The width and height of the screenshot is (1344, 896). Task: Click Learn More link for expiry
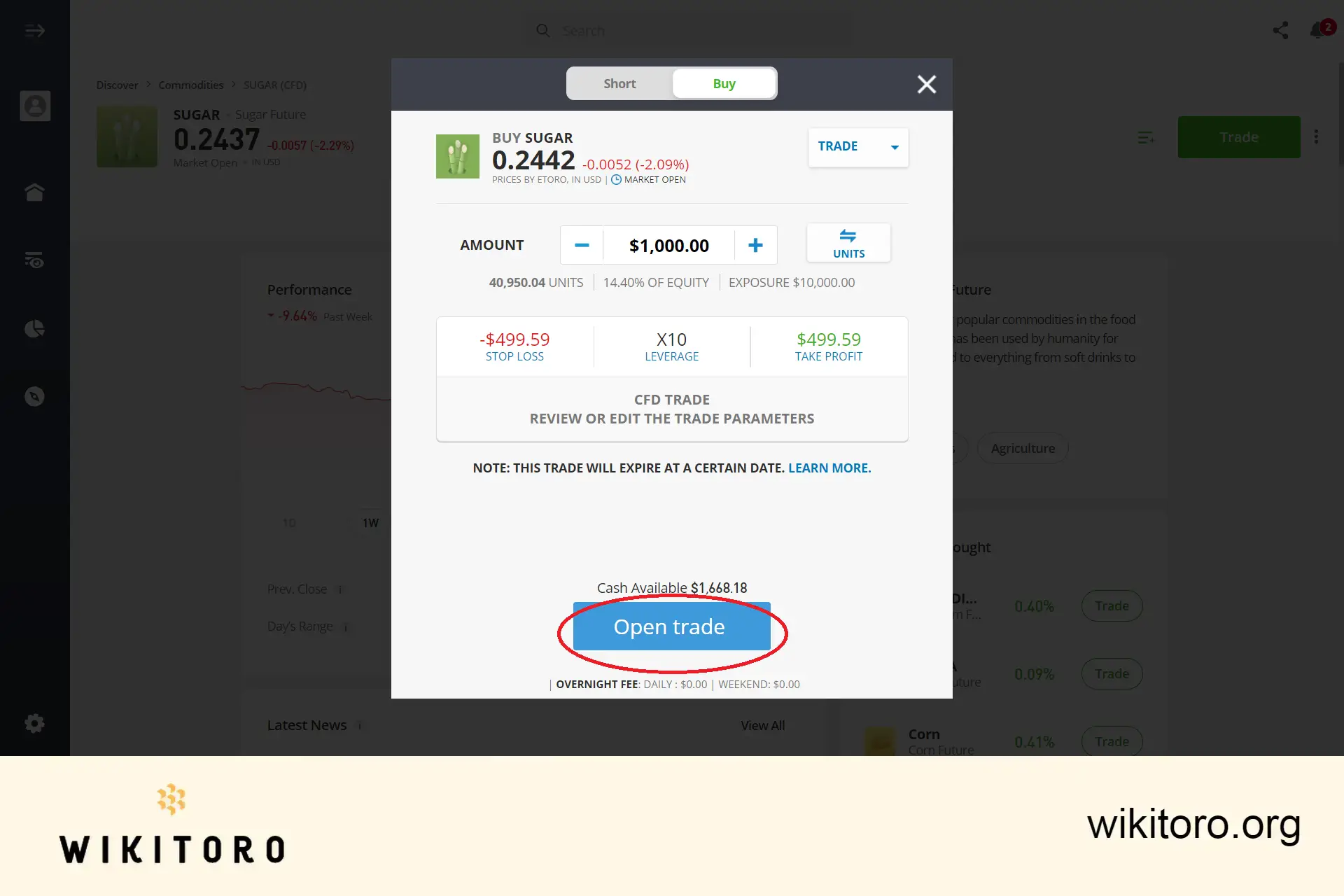[x=829, y=467]
